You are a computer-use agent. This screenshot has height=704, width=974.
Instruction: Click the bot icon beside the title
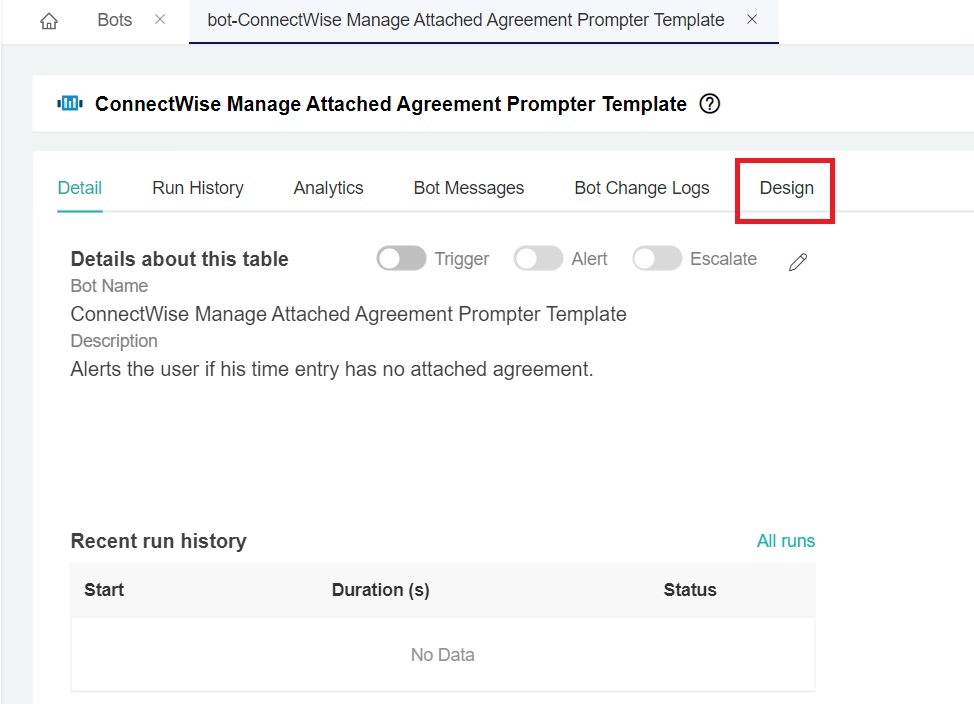(x=70, y=104)
